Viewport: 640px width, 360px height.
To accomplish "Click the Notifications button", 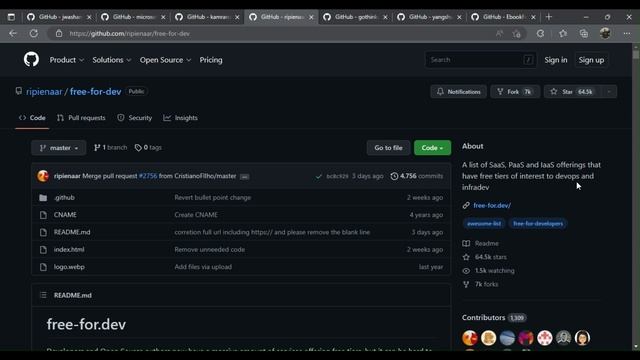I will point(458,91).
